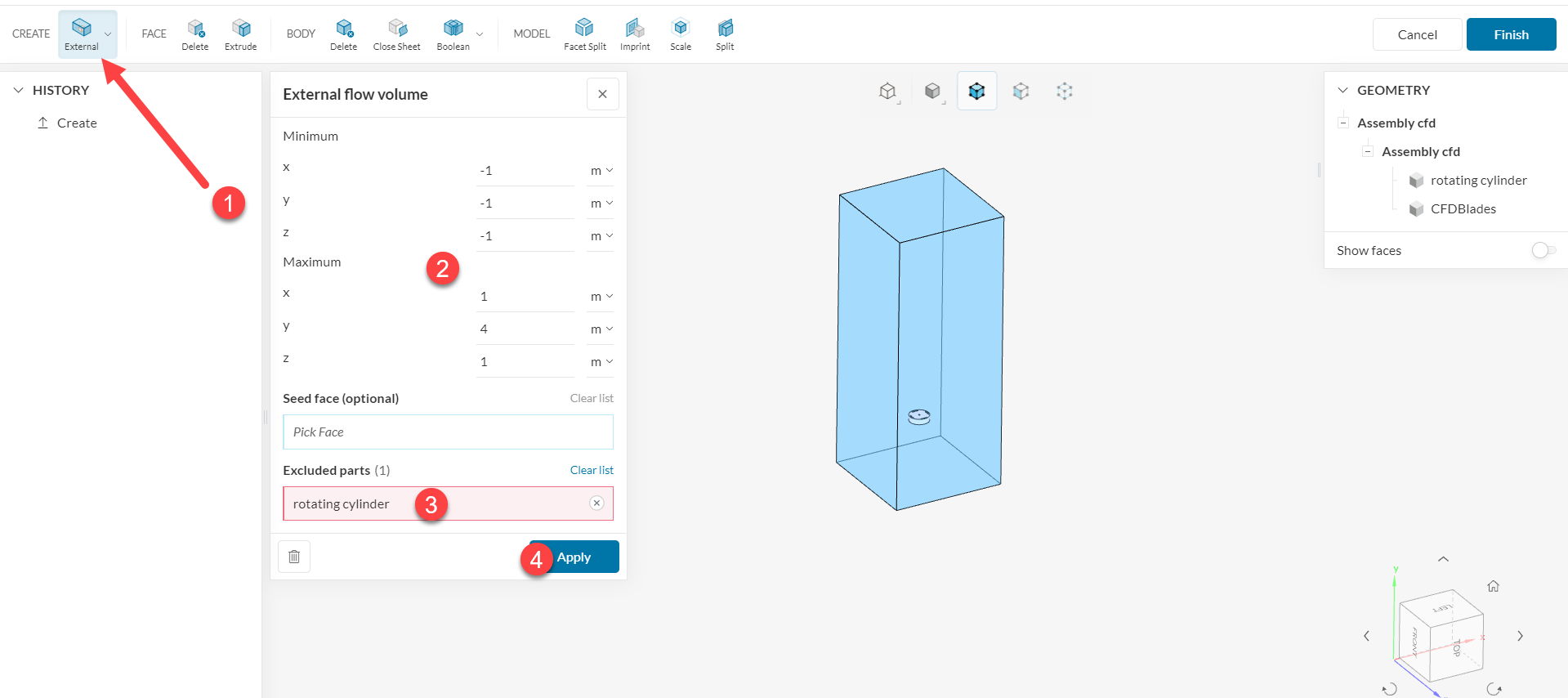Clear list of Excluded parts
Screen dimensions: 1568x698
tap(592, 470)
